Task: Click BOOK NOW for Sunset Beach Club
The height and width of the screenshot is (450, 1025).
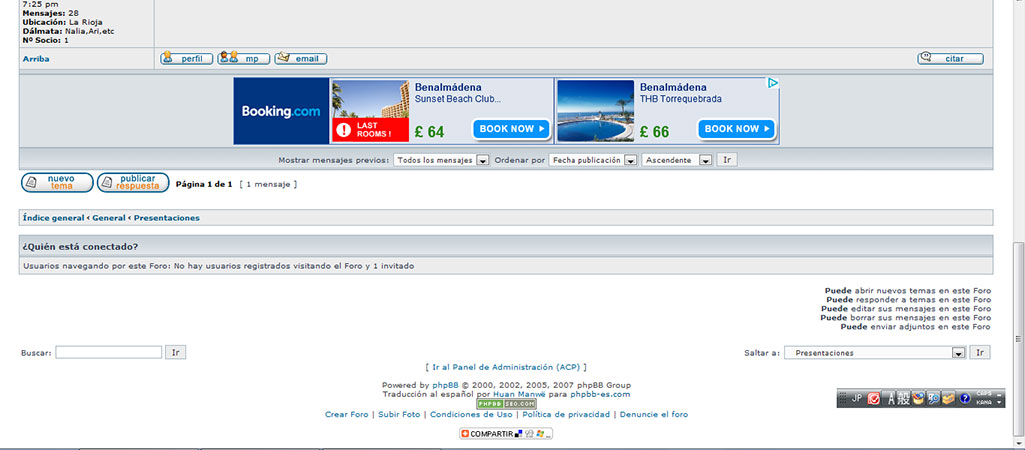Action: 512,129
